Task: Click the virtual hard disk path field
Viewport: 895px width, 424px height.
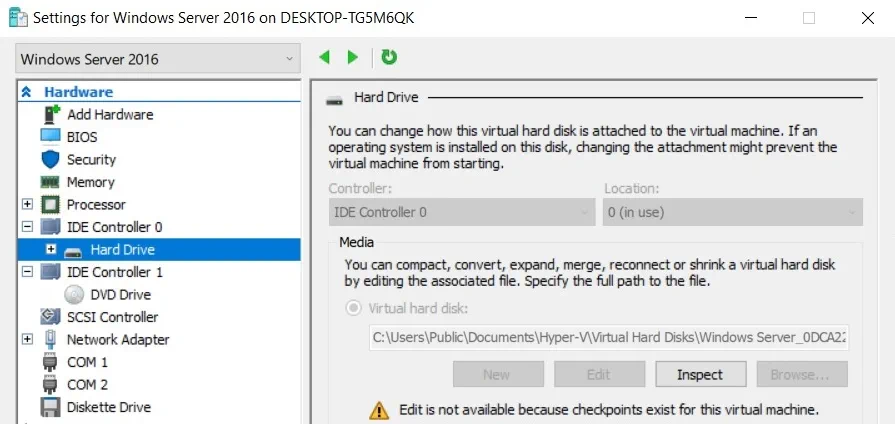Action: pyautogui.click(x=609, y=338)
